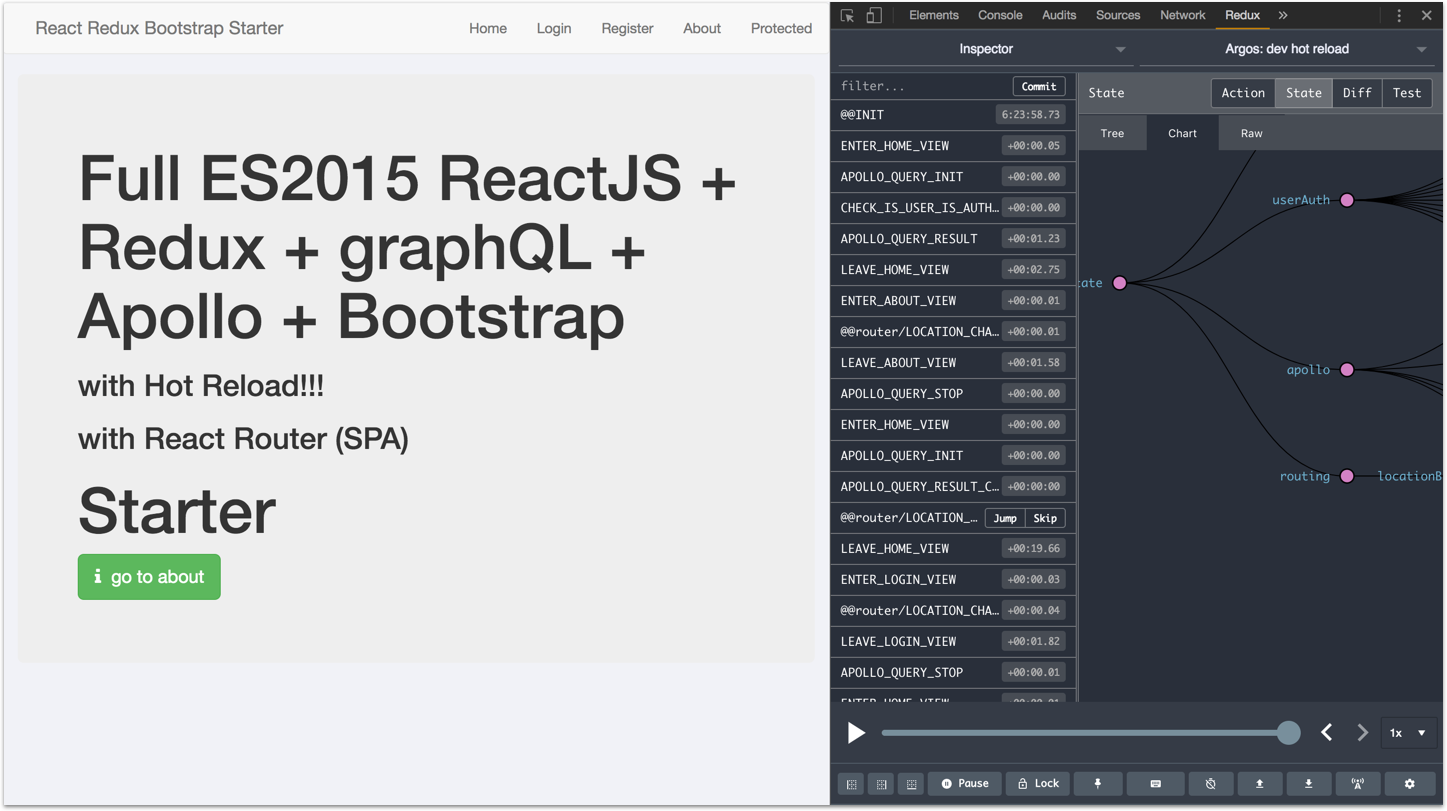Viewport: 1447px width, 811px height.
Task: Import state using upload icon
Action: click(1259, 784)
